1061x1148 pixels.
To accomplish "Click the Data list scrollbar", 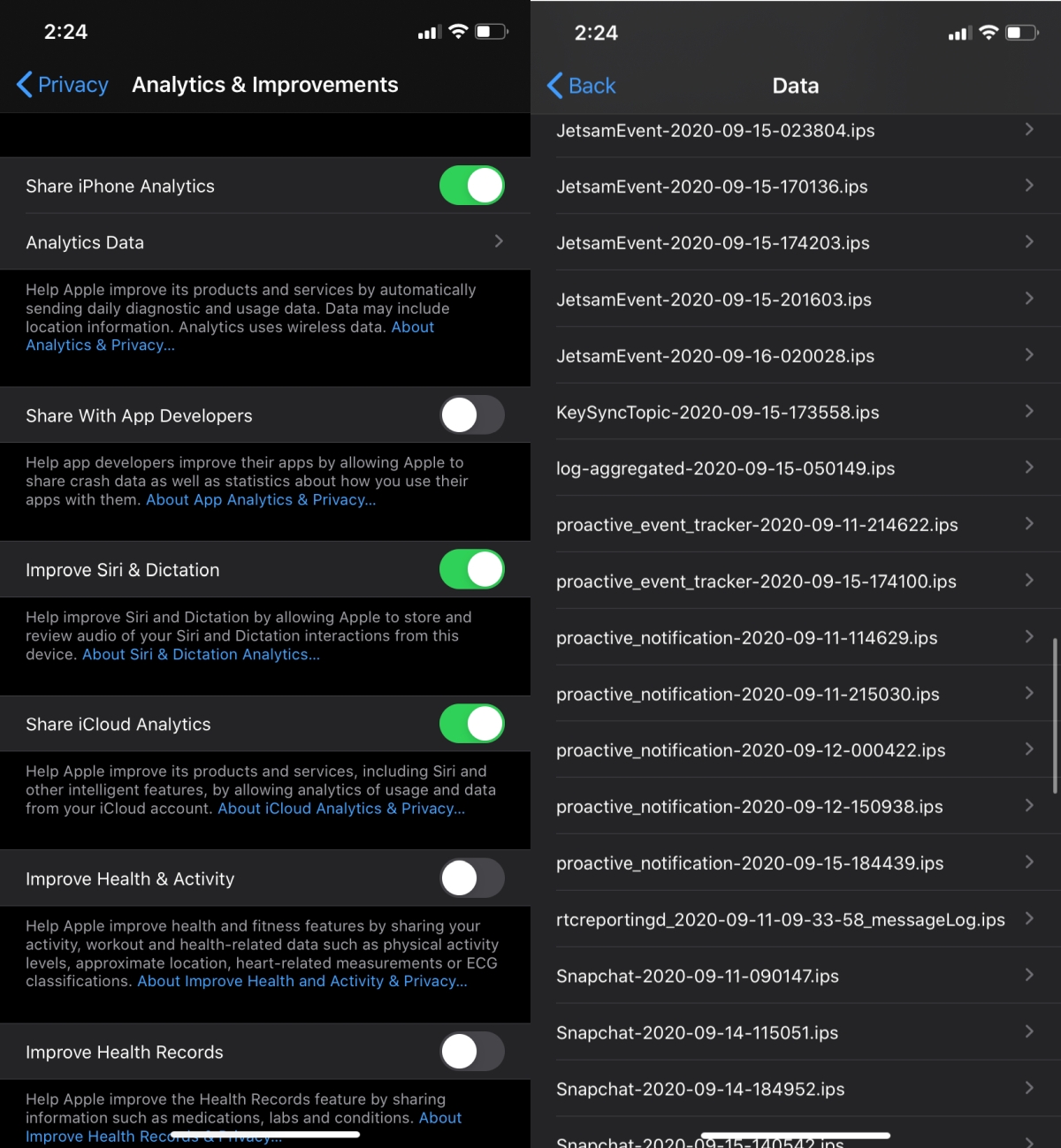I will (1055, 716).
